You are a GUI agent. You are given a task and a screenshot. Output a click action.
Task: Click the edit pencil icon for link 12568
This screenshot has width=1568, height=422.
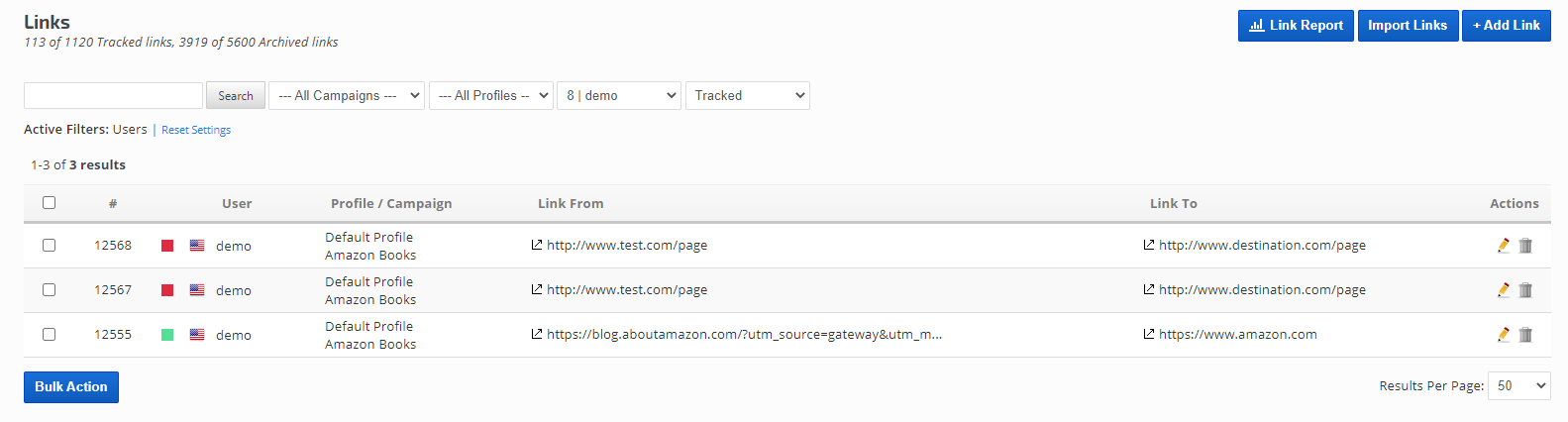point(1504,246)
